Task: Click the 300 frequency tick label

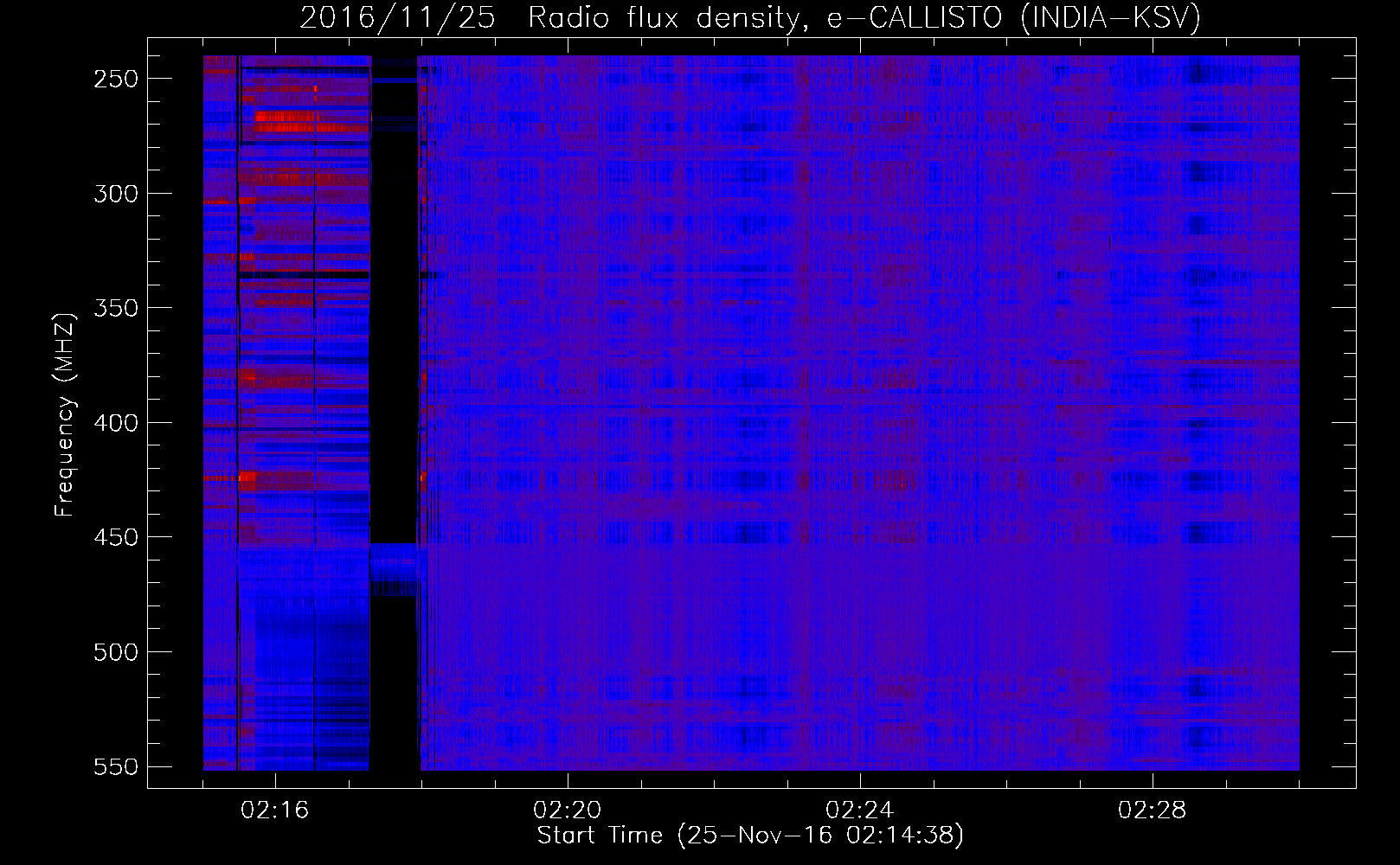Action: [x=116, y=193]
